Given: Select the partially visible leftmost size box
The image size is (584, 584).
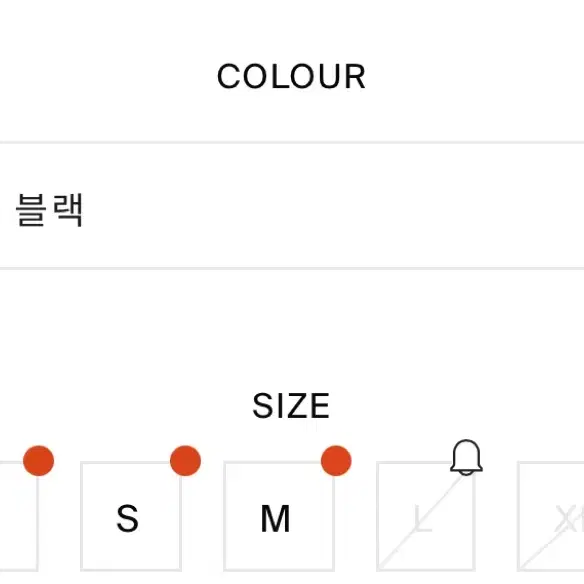Looking at the screenshot, I should 19,516.
